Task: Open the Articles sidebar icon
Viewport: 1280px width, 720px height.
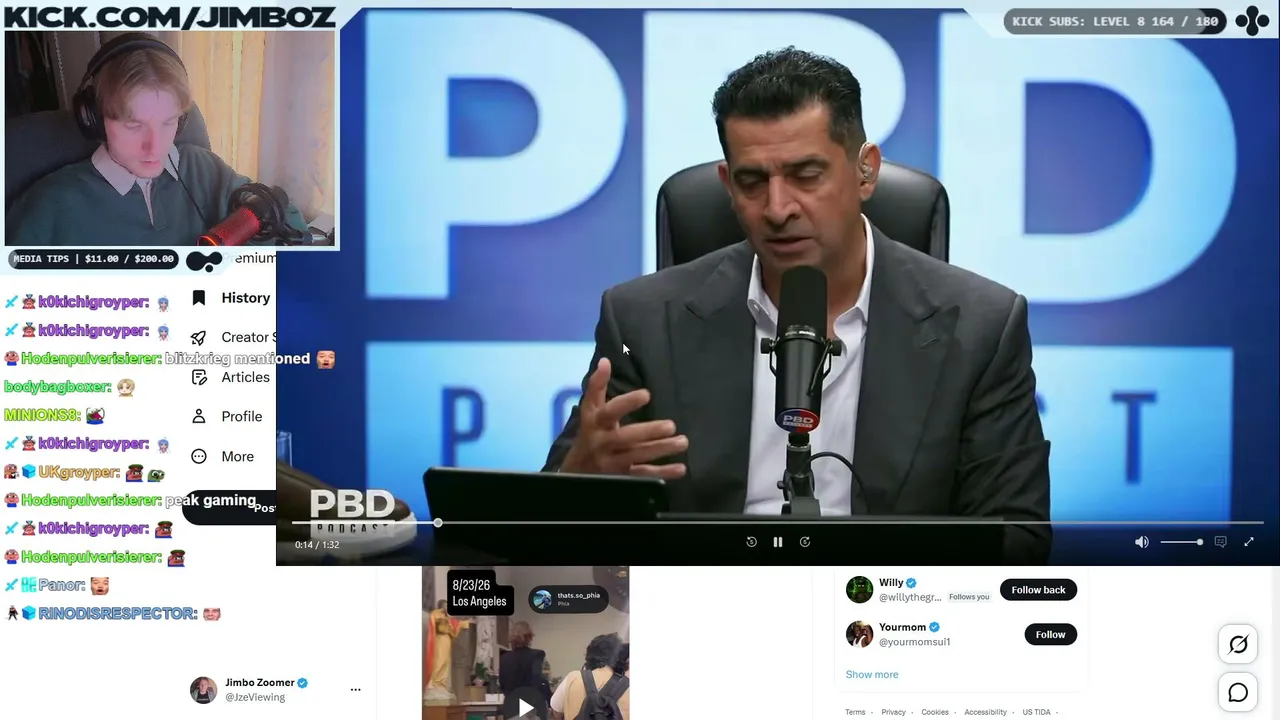Action: click(x=199, y=377)
